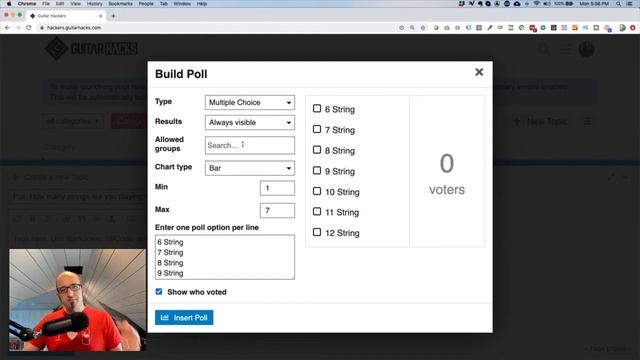Click the GuitarHacks site logo
640x360 pixels.
coord(91,49)
